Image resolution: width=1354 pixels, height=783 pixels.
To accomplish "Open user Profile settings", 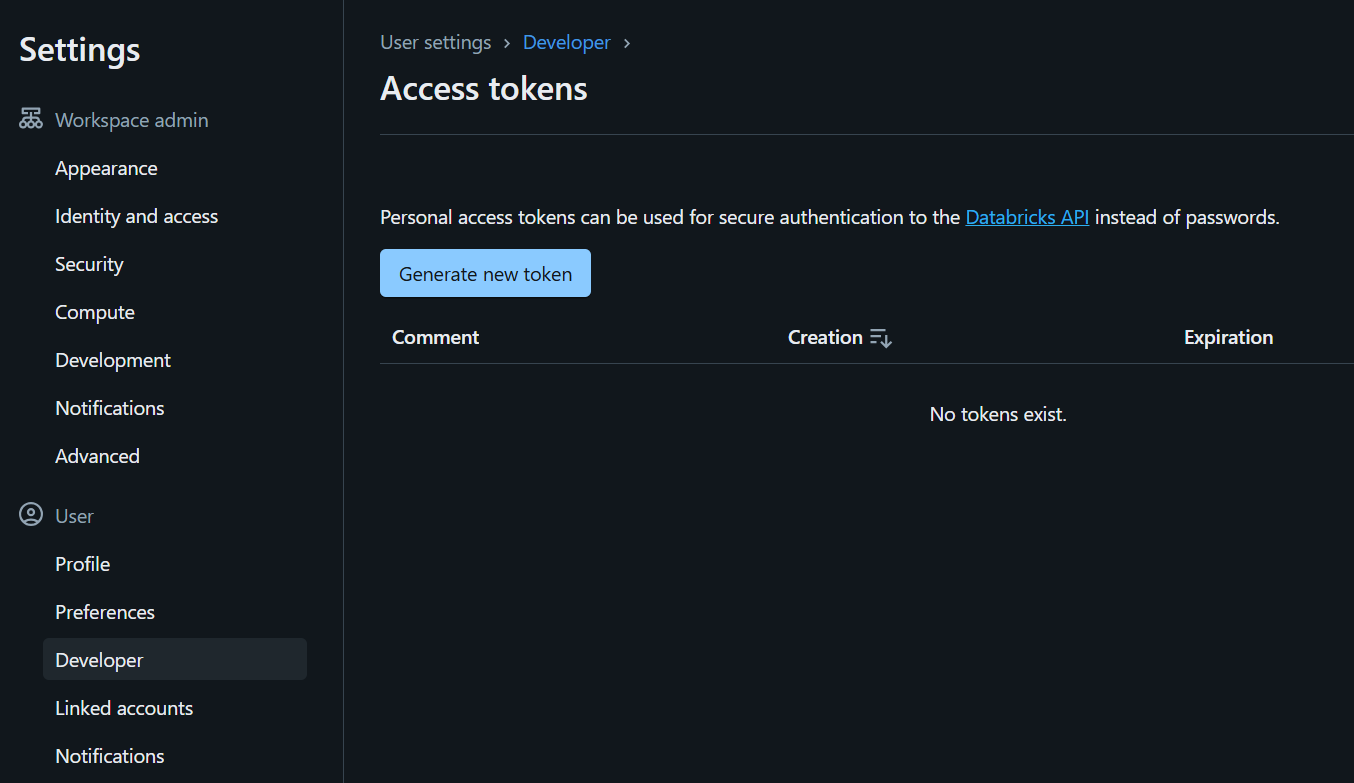I will coord(83,564).
